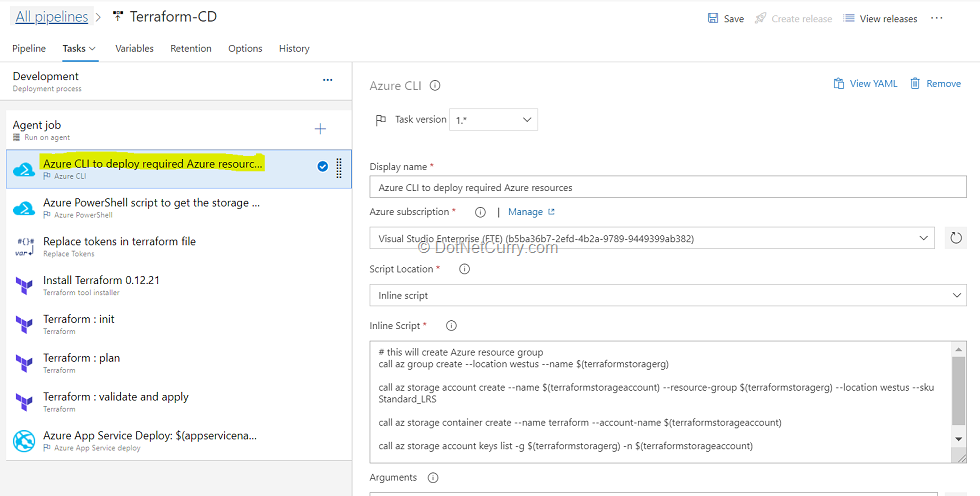
Task: Click inside the Inline Script text area
Action: (660, 402)
